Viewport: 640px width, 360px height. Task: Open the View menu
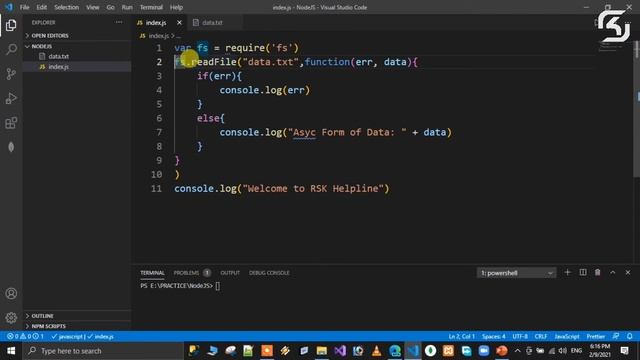click(93, 7)
